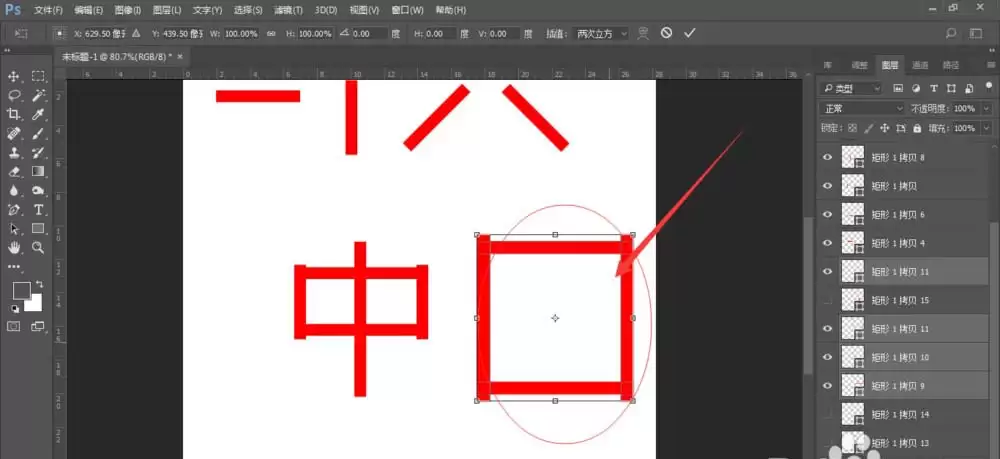Toggle visibility of layer 矩形 1 拷贝 9
The image size is (1000, 459).
828,386
